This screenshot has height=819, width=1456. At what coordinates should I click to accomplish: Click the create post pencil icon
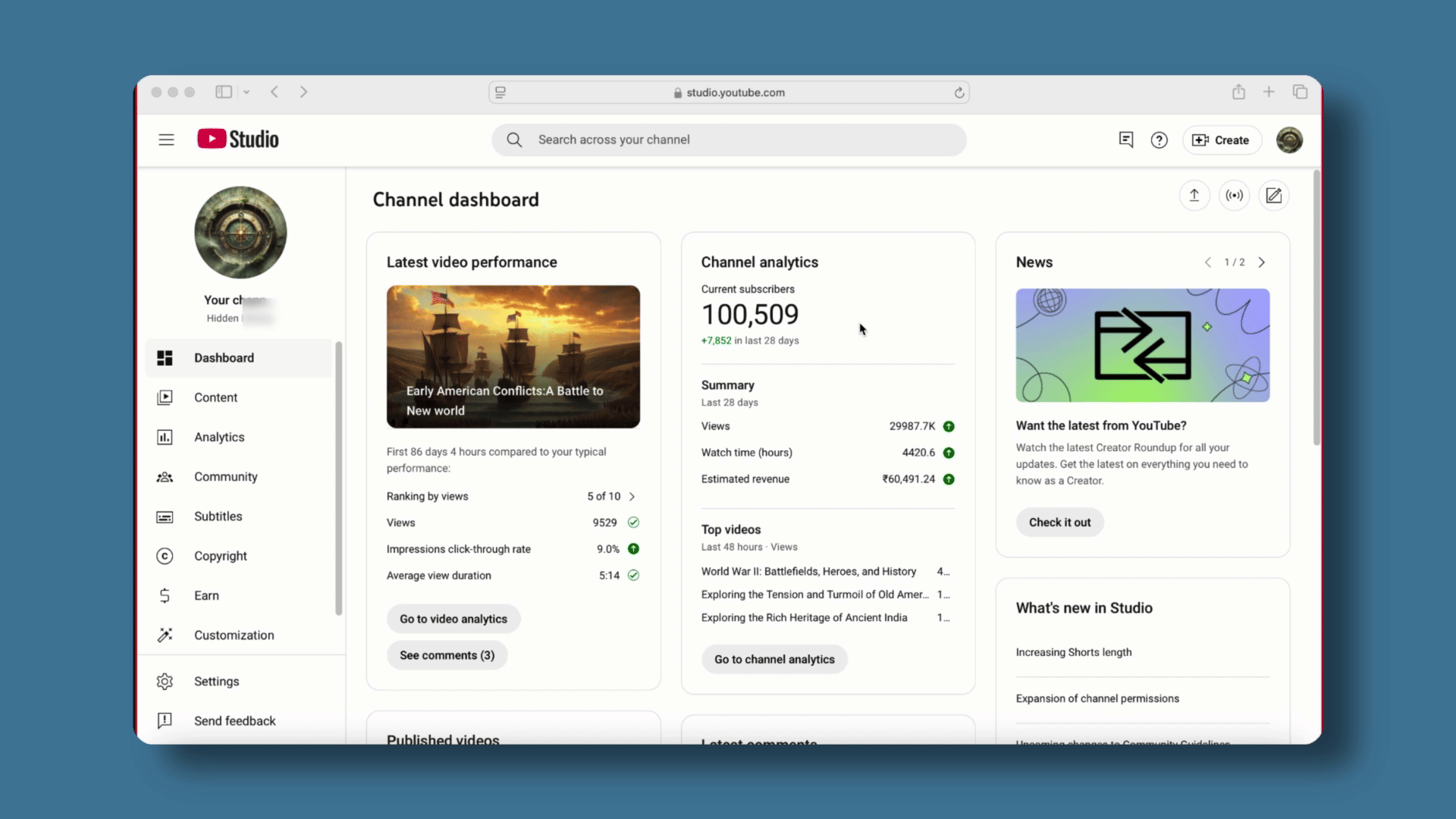(x=1274, y=196)
